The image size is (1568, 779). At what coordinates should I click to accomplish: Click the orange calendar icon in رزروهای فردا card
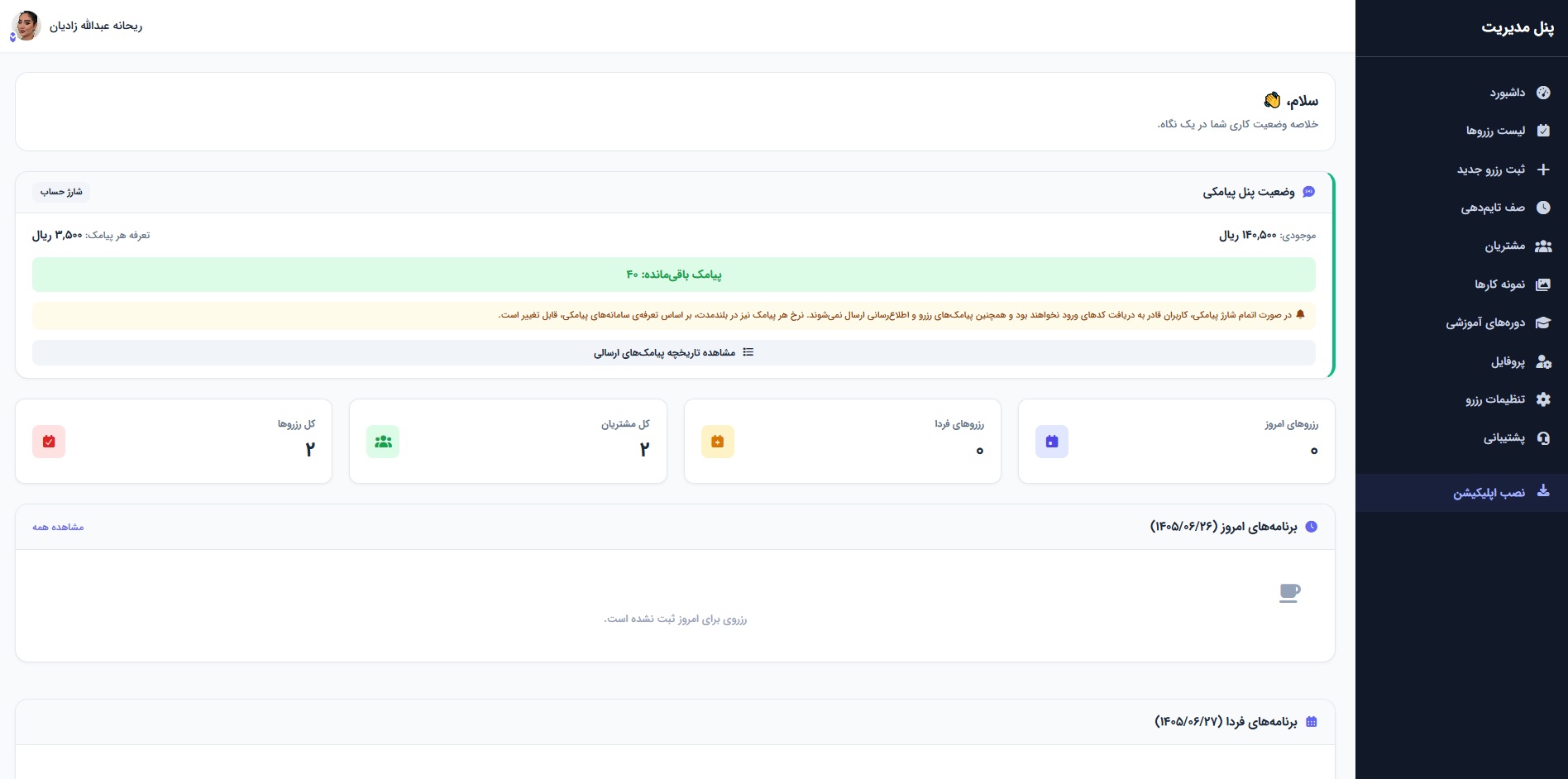coord(718,442)
